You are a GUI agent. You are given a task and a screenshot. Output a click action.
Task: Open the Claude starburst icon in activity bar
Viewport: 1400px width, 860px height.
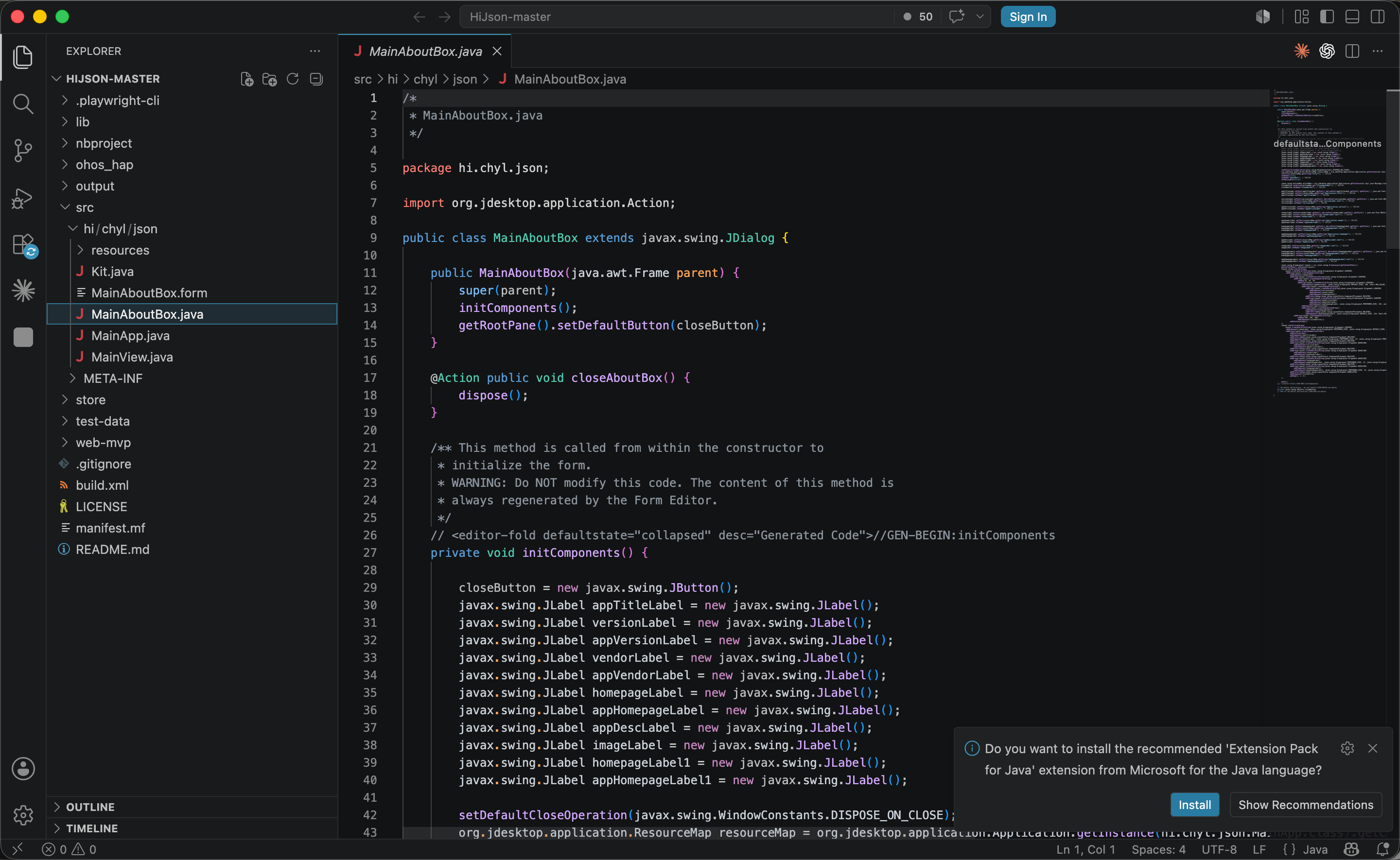click(23, 291)
